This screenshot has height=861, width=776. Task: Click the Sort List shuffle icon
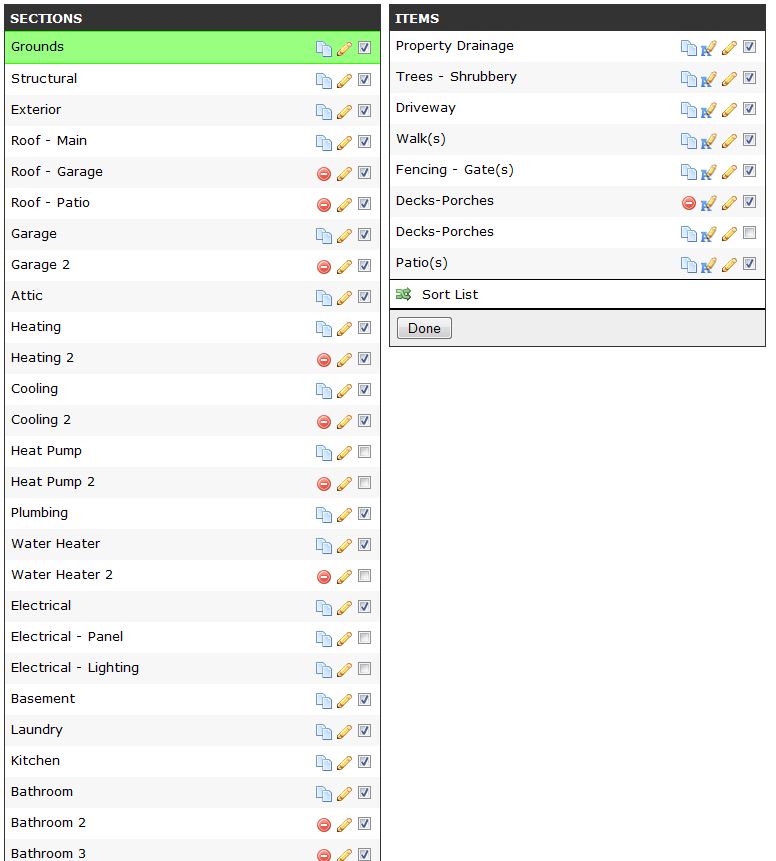(x=403, y=294)
